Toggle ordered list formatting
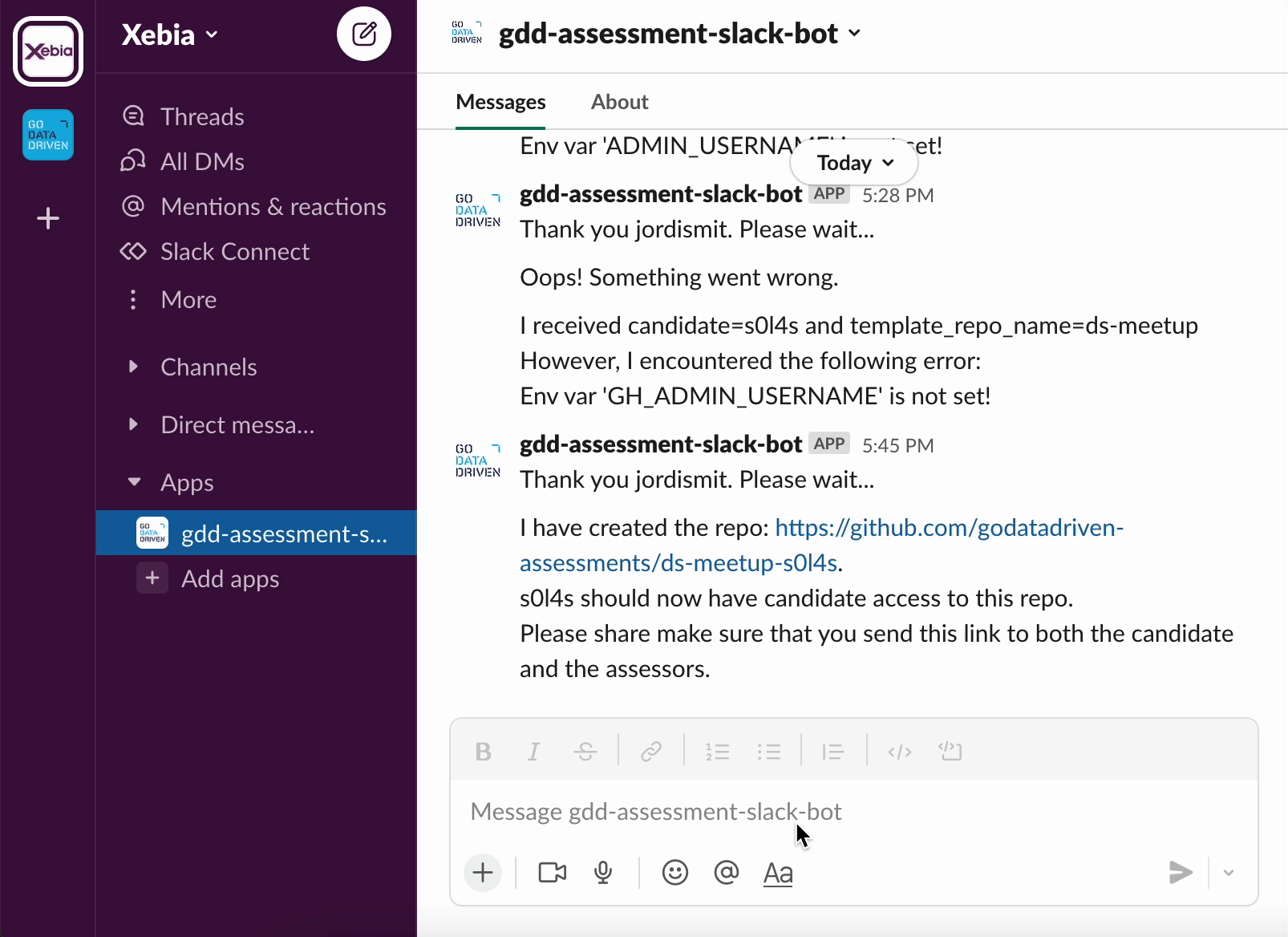 coord(717,752)
